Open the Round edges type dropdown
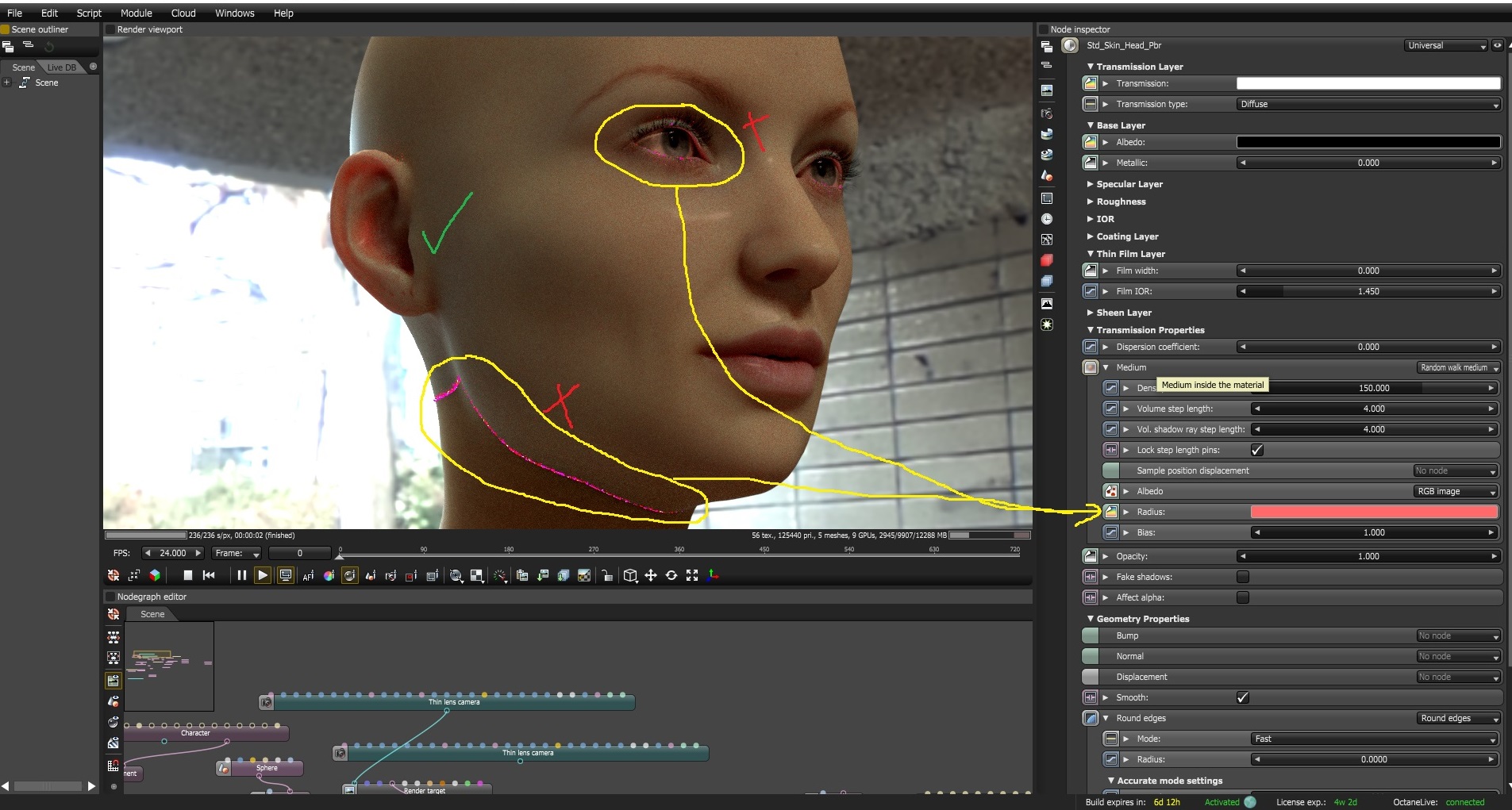1512x810 pixels. tap(1459, 718)
